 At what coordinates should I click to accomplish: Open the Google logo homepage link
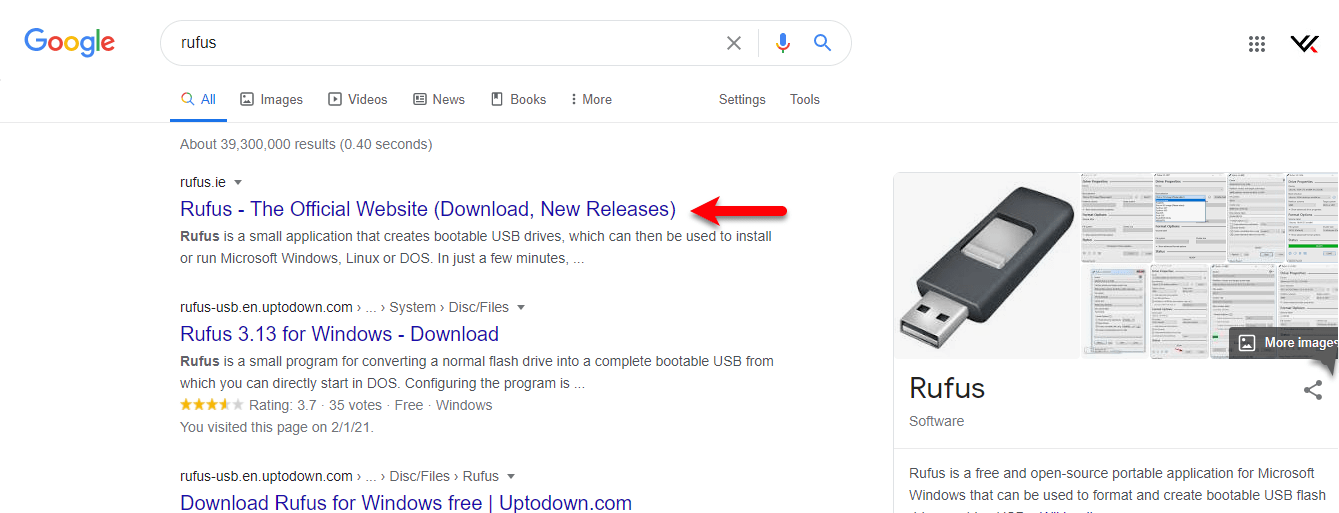[x=70, y=42]
